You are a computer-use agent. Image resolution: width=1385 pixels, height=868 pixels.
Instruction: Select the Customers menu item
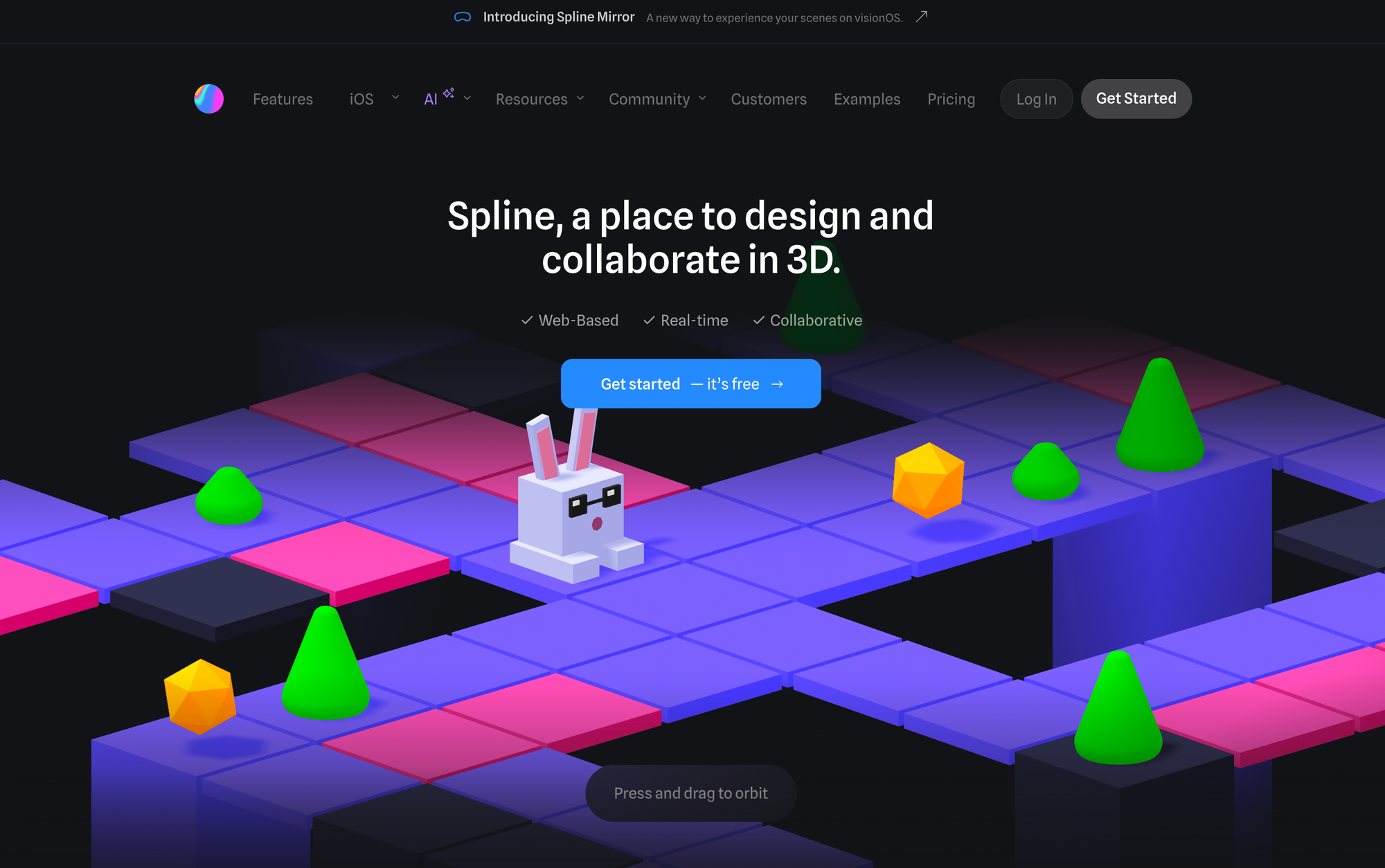tap(769, 98)
